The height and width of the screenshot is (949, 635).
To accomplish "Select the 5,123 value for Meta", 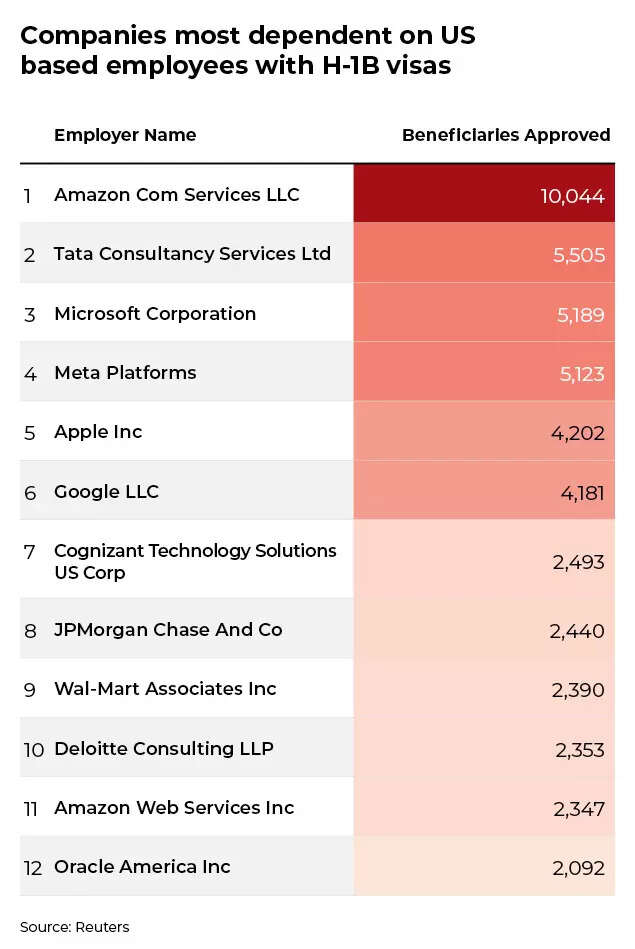I will tap(578, 374).
